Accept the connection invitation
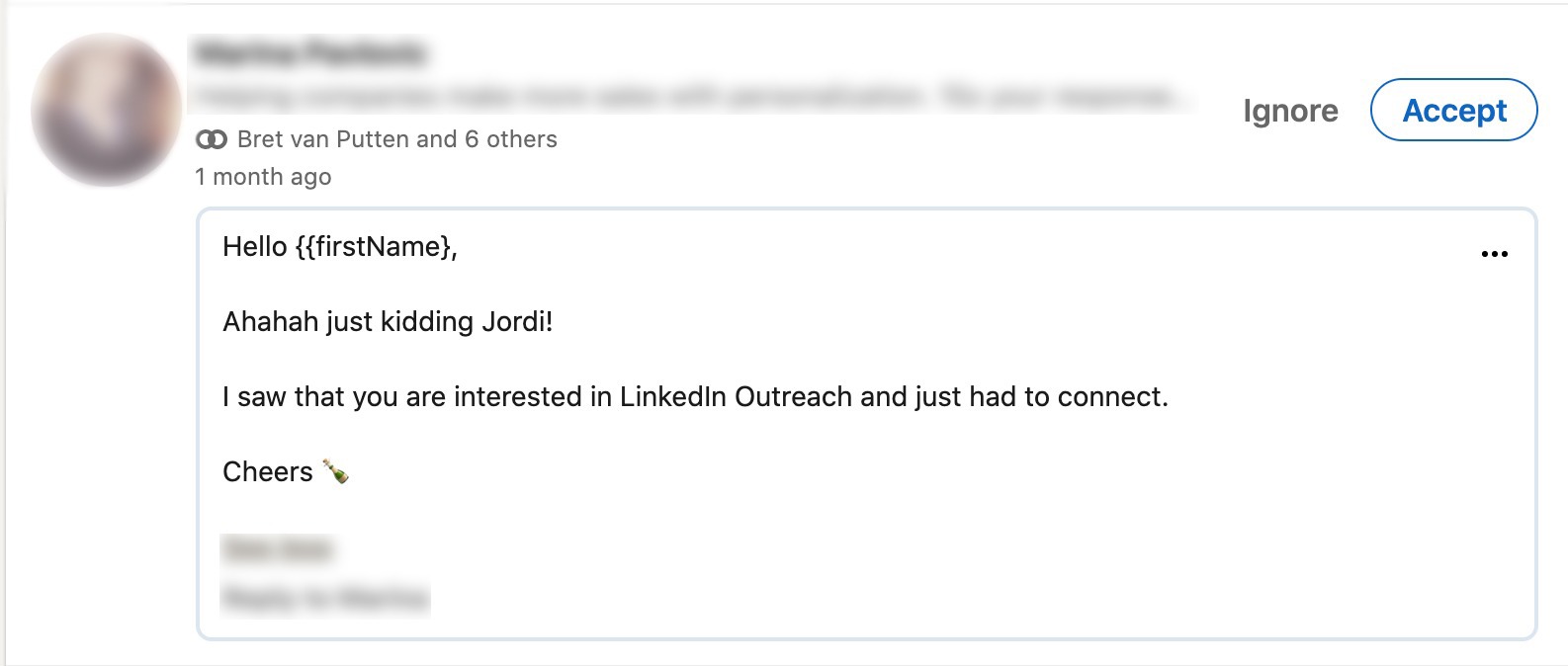This screenshot has height=666, width=1568. click(1453, 110)
